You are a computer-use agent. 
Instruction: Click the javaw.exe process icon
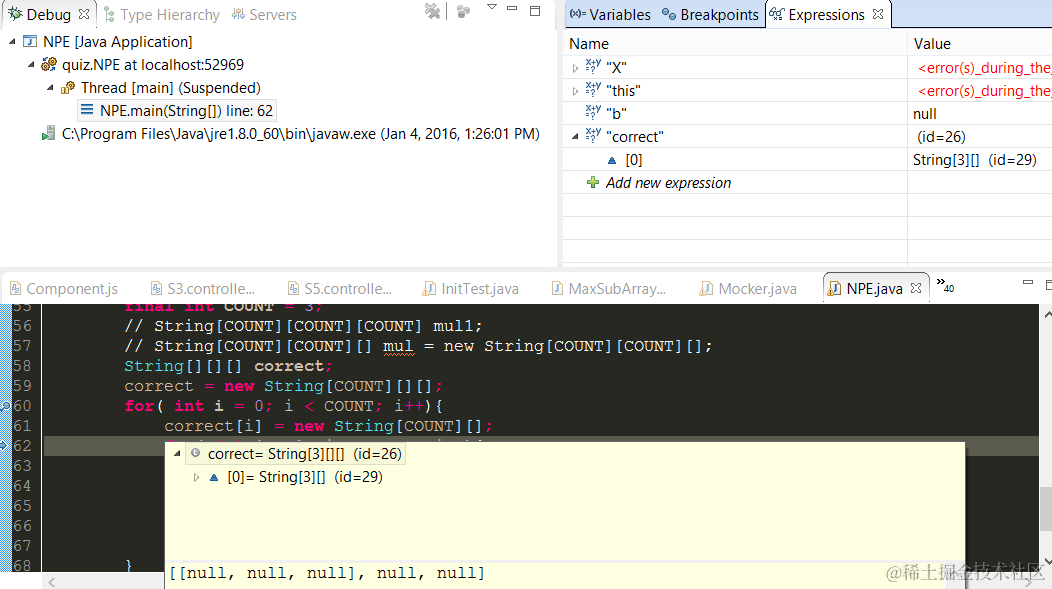[48, 133]
